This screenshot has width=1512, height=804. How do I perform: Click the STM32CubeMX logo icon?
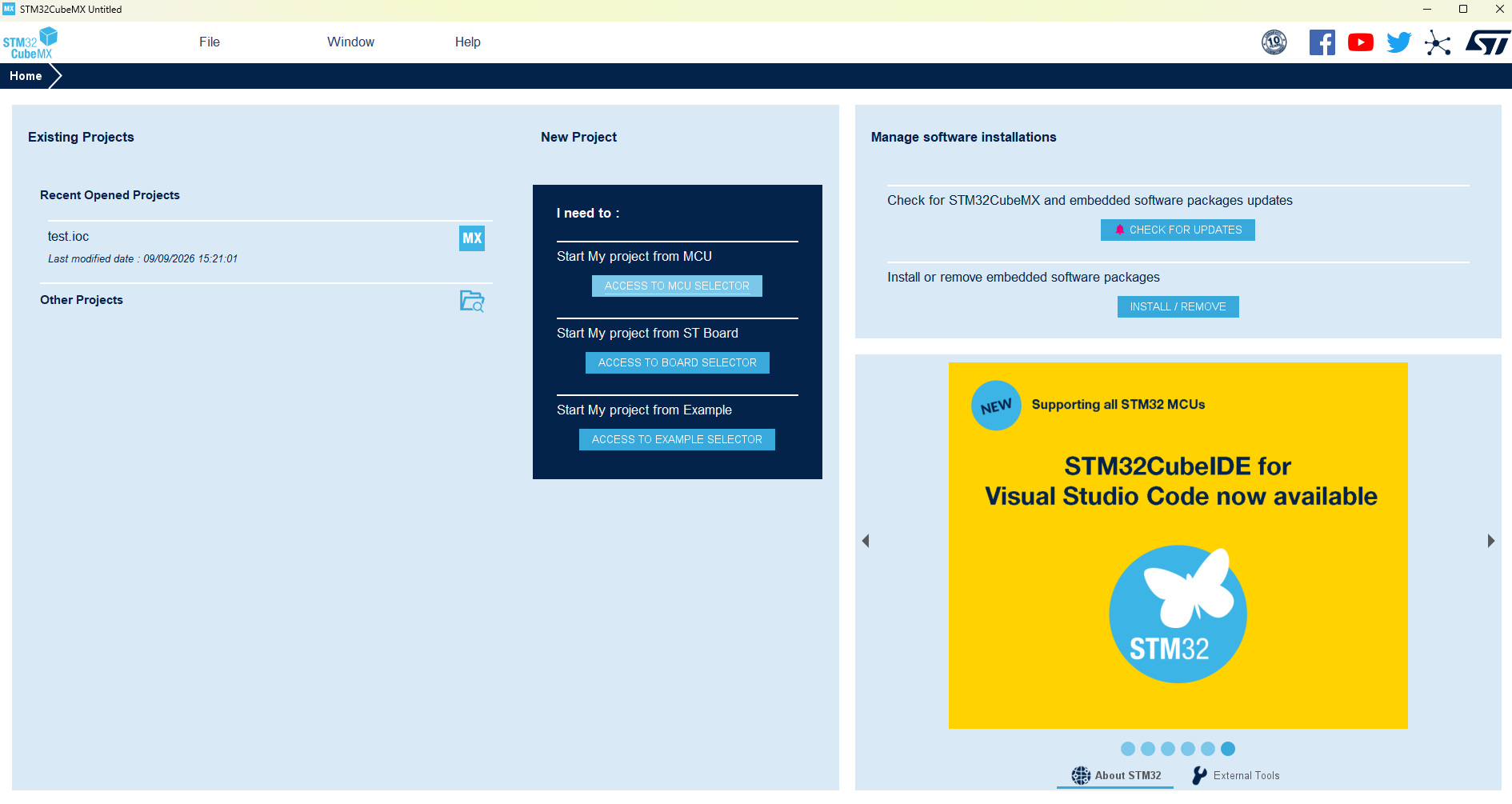[30, 43]
